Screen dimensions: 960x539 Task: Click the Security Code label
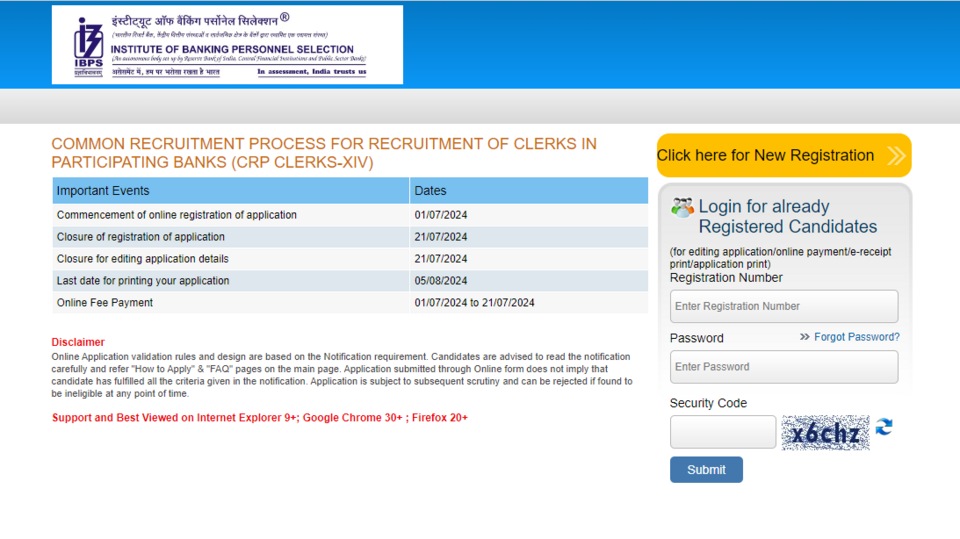coord(708,403)
